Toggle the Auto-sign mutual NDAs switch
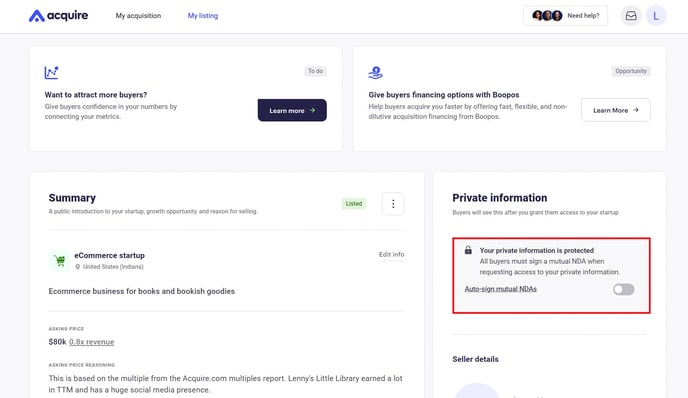 point(624,289)
